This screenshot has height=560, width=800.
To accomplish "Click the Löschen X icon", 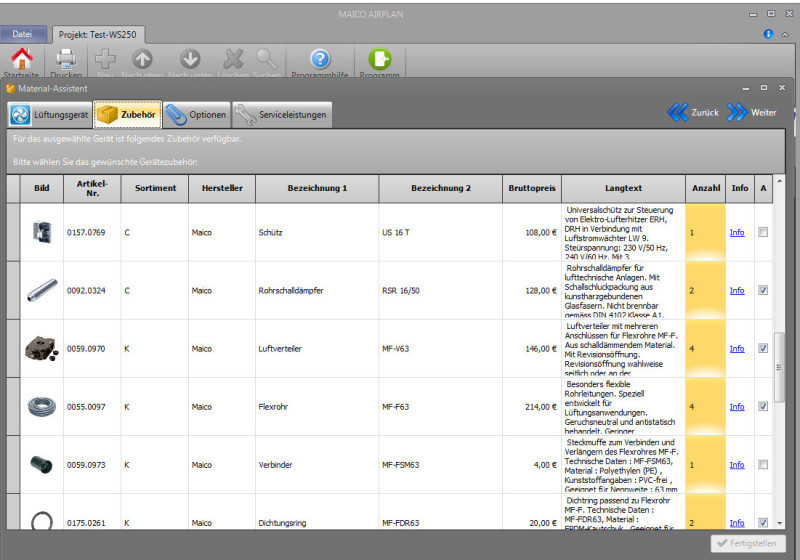I will click(x=233, y=59).
